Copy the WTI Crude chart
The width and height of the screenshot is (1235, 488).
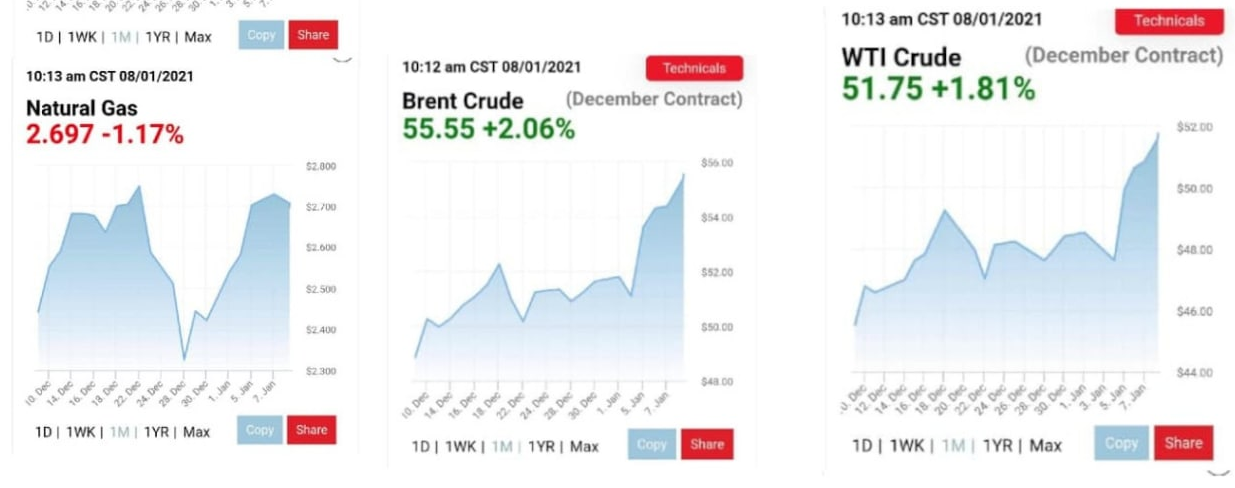pos(1121,443)
